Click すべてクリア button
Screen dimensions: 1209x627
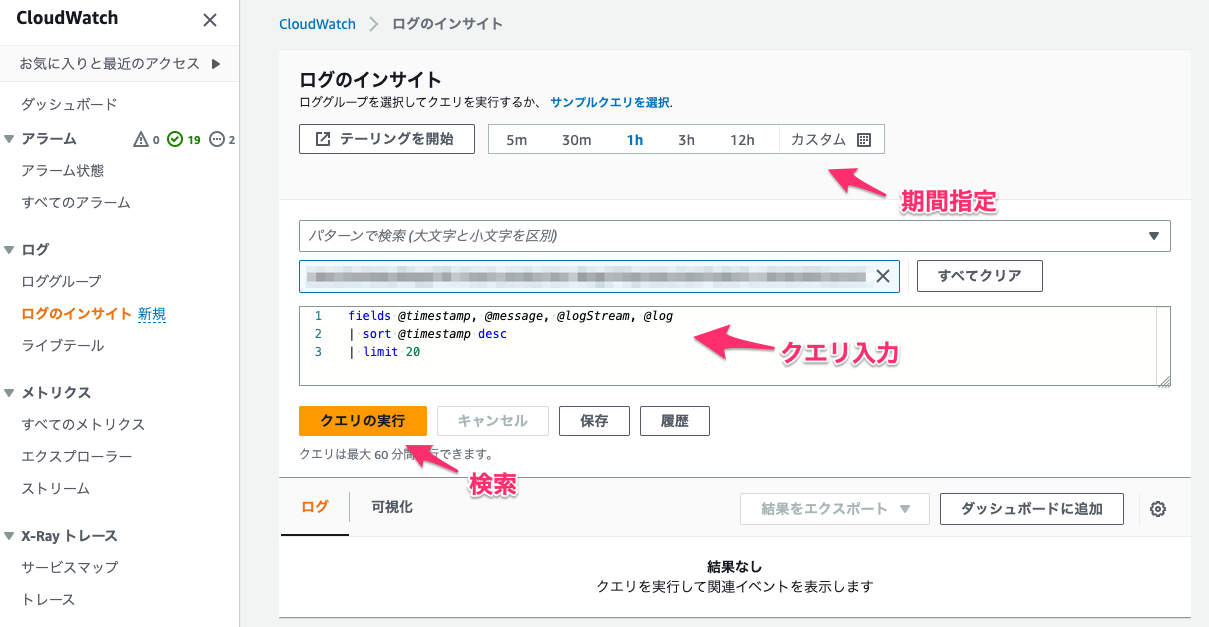coord(980,276)
